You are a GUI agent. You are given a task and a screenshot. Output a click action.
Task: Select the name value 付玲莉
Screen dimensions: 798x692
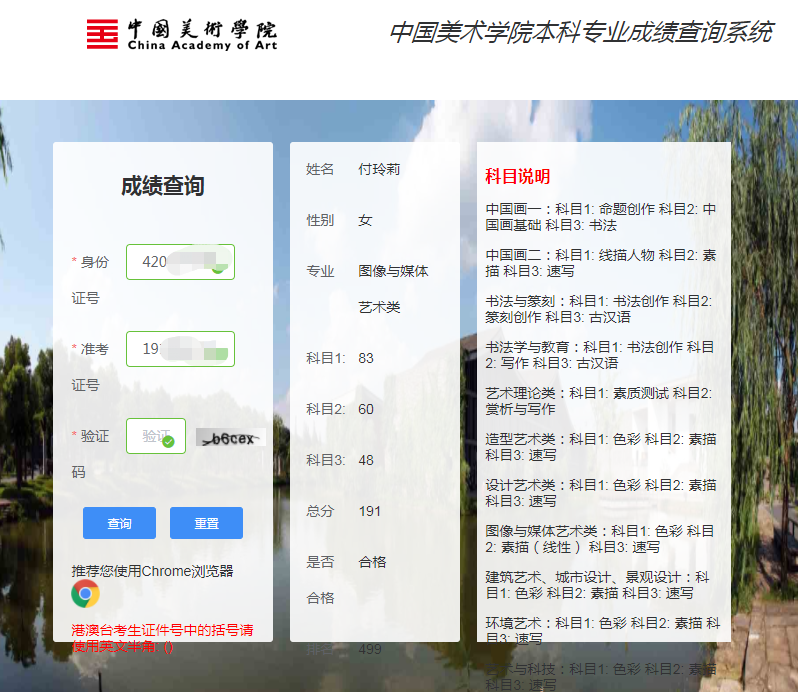379,169
